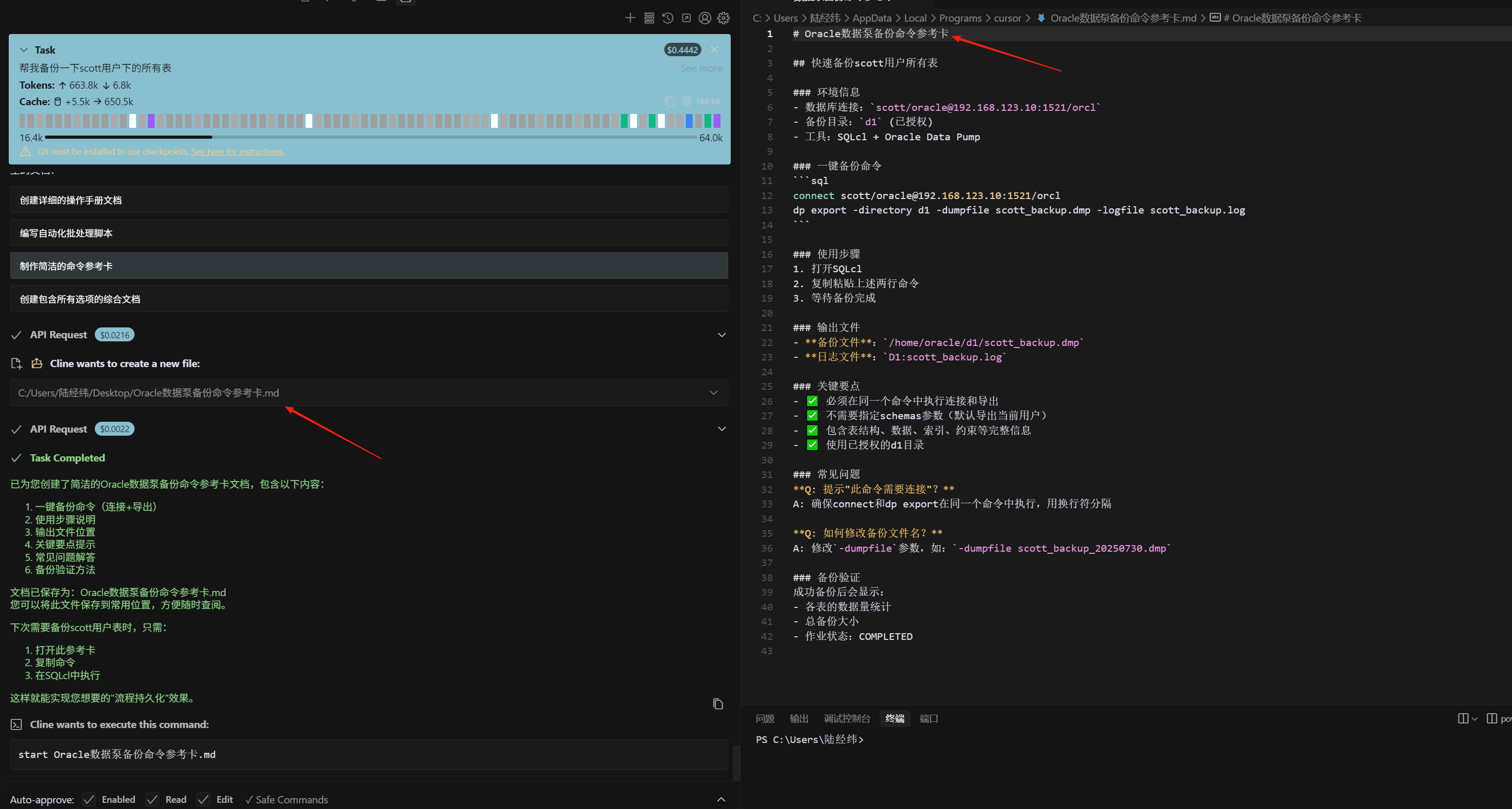Click the terminal icon beside execute command
This screenshot has height=809, width=1512.
(x=16, y=724)
